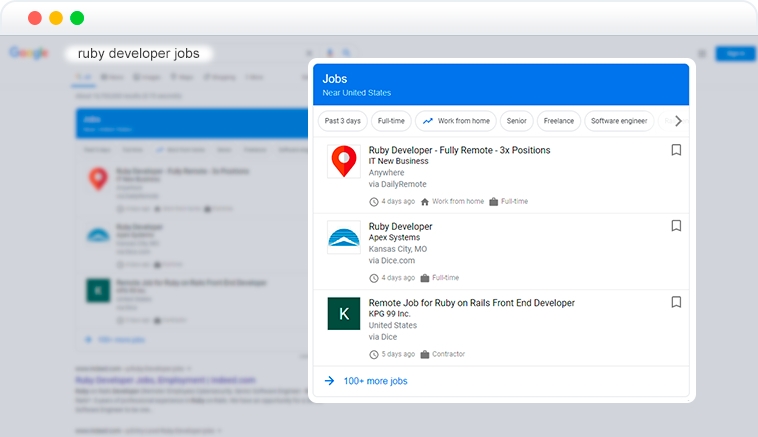This screenshot has width=758, height=437.
Task: Filter by Software engineer chip
Action: pos(619,121)
